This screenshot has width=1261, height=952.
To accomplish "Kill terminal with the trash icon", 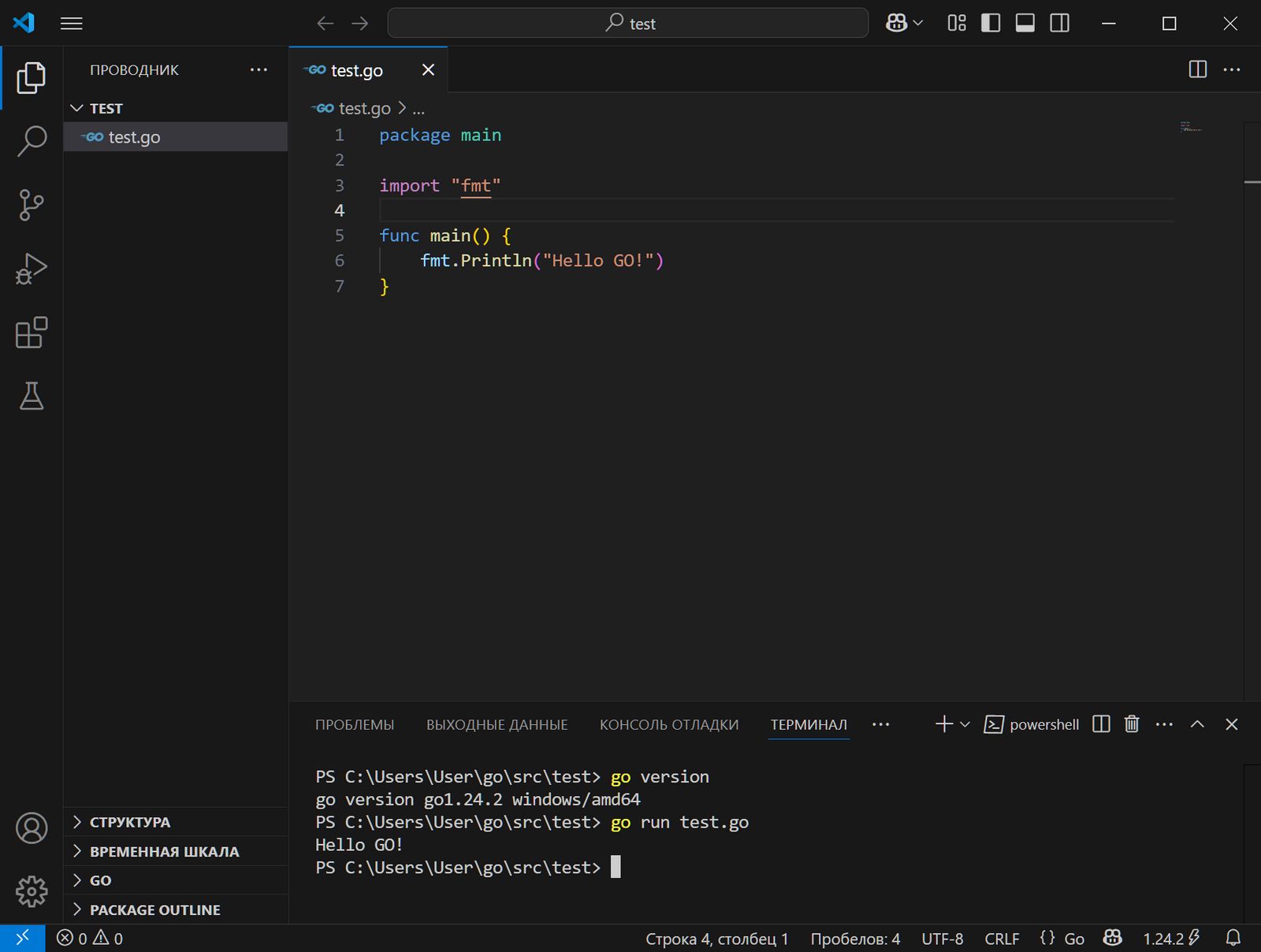I will [1132, 724].
